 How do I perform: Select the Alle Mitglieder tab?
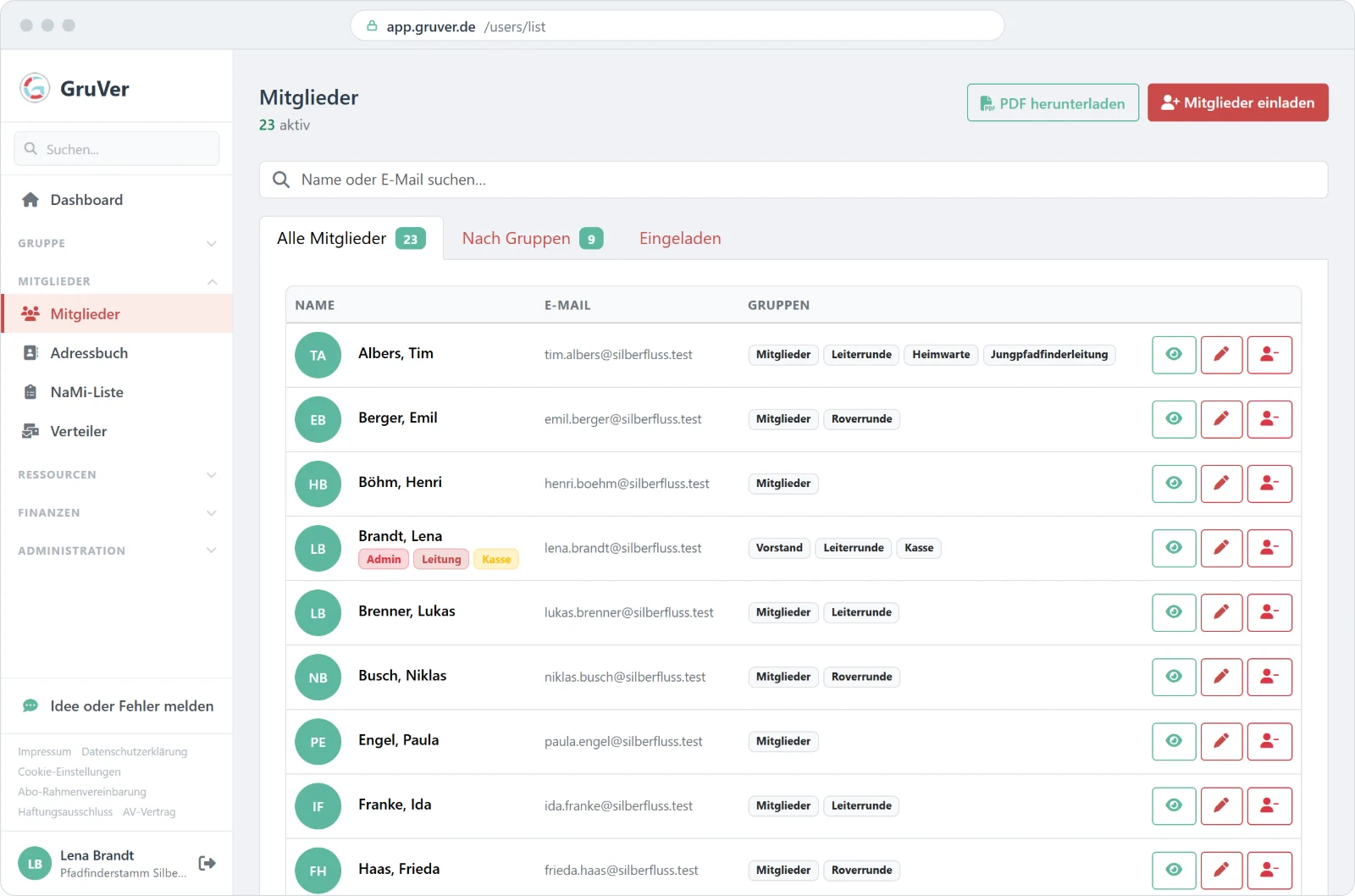coord(351,238)
